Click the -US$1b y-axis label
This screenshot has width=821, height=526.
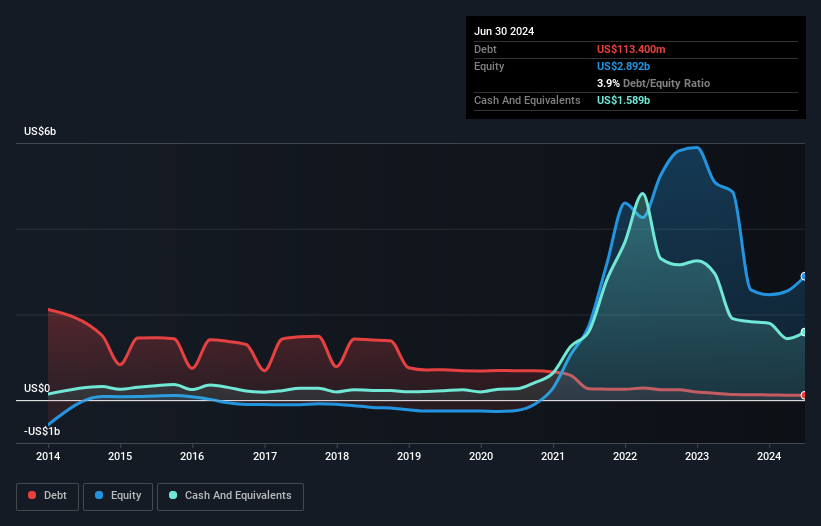(x=42, y=431)
